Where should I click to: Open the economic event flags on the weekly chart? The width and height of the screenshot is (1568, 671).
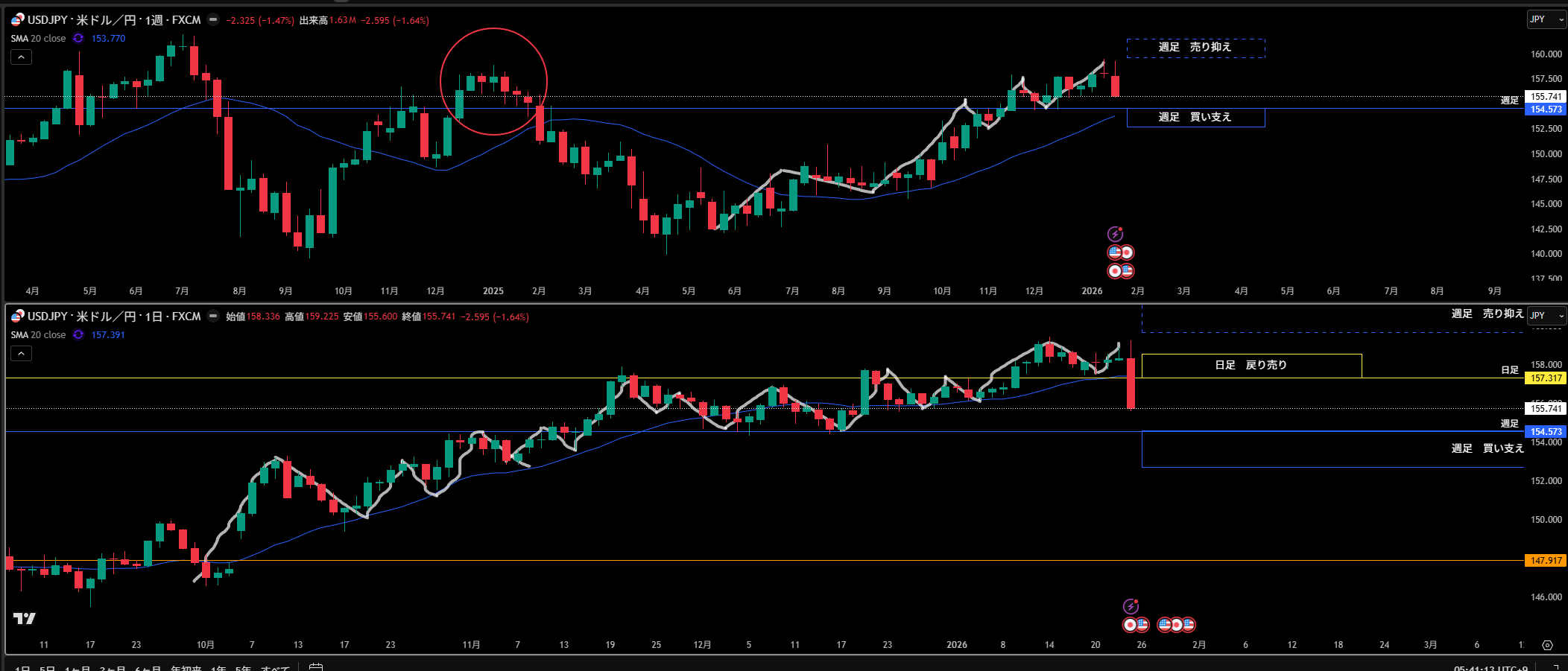tap(1120, 253)
